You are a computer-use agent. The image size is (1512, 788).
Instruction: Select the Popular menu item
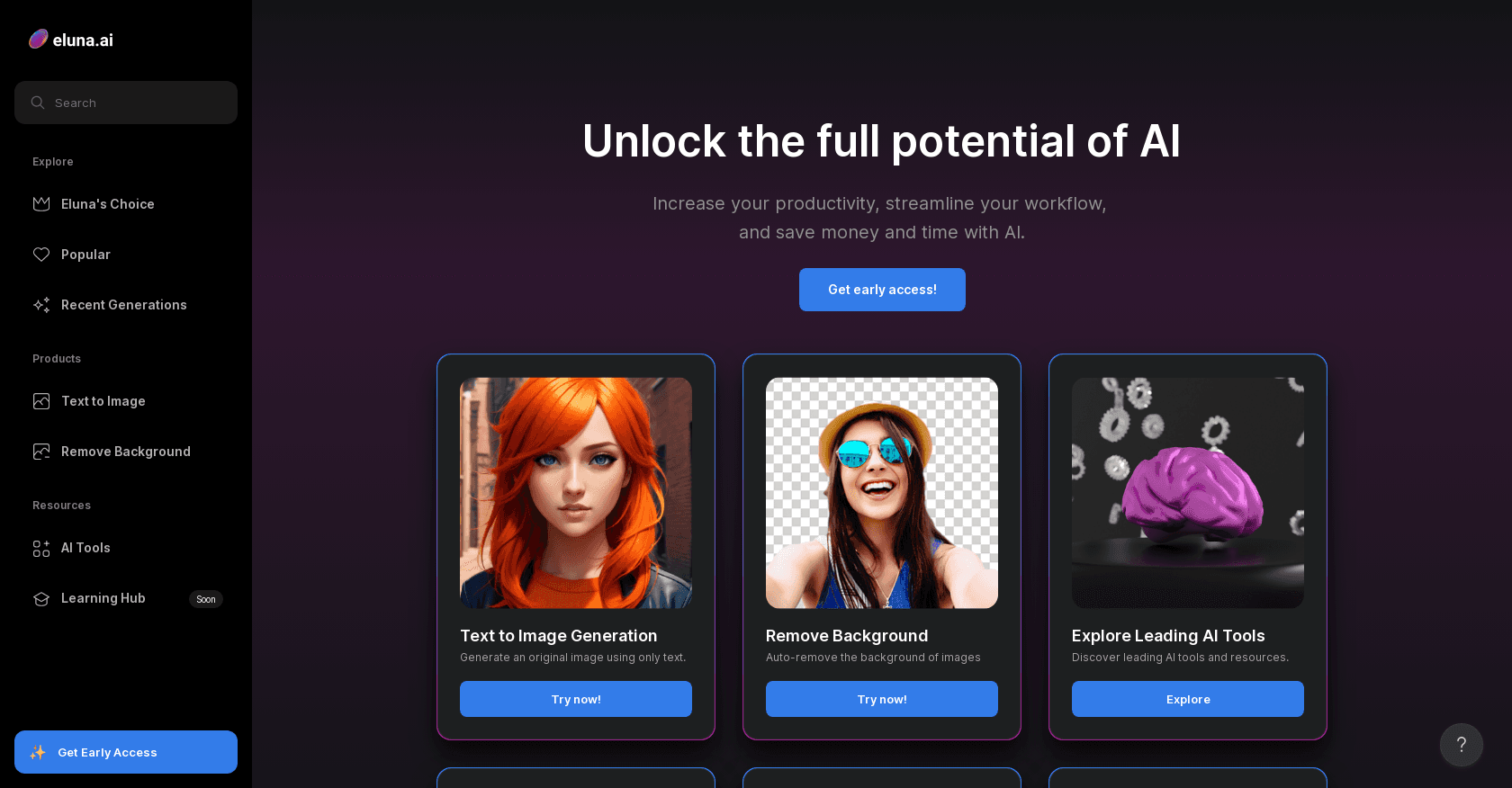[x=126, y=255]
